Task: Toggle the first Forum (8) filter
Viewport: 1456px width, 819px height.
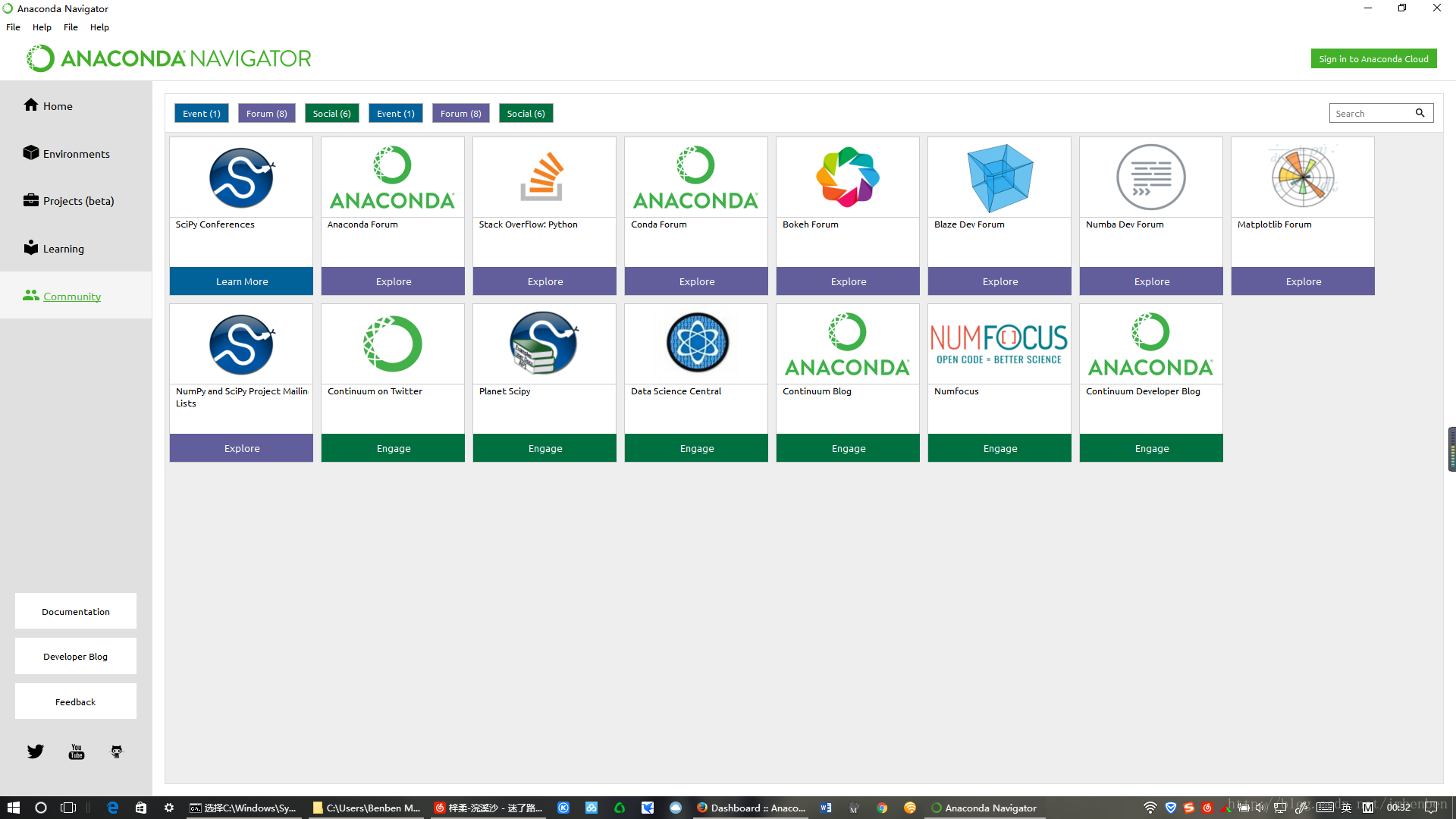Action: tap(266, 113)
